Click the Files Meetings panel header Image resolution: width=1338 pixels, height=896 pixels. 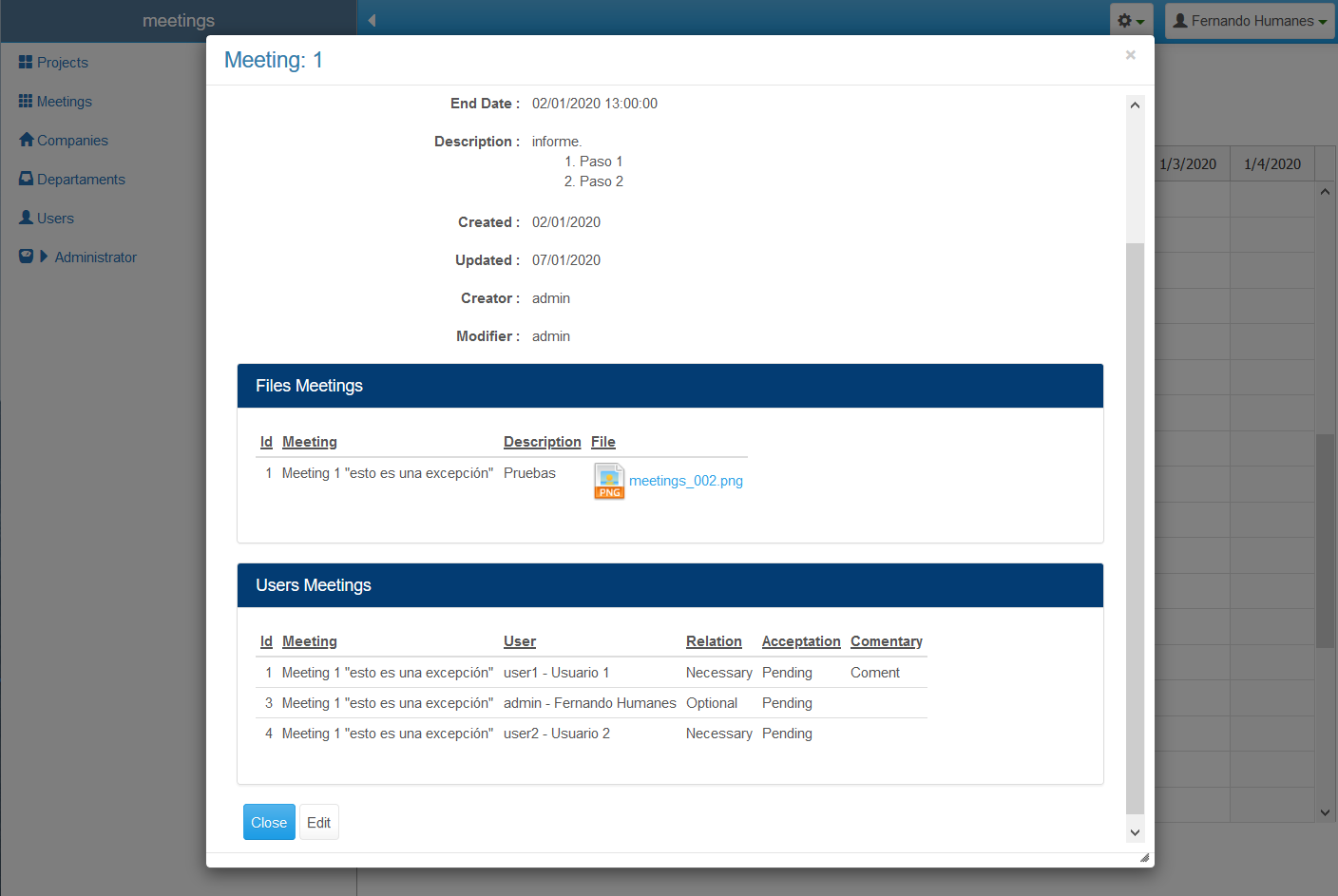[670, 386]
